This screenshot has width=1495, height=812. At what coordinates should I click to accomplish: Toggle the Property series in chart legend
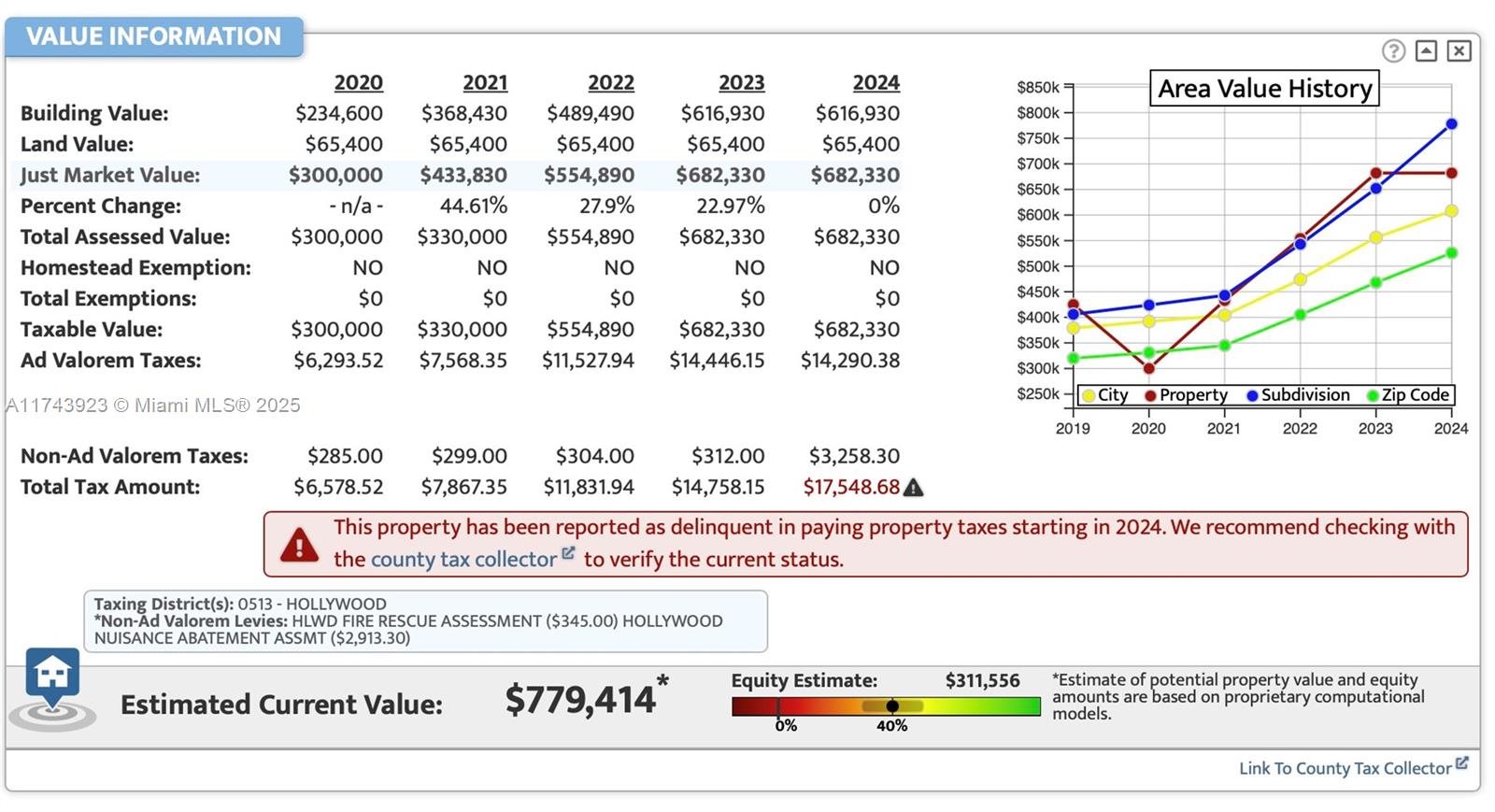[1186, 395]
